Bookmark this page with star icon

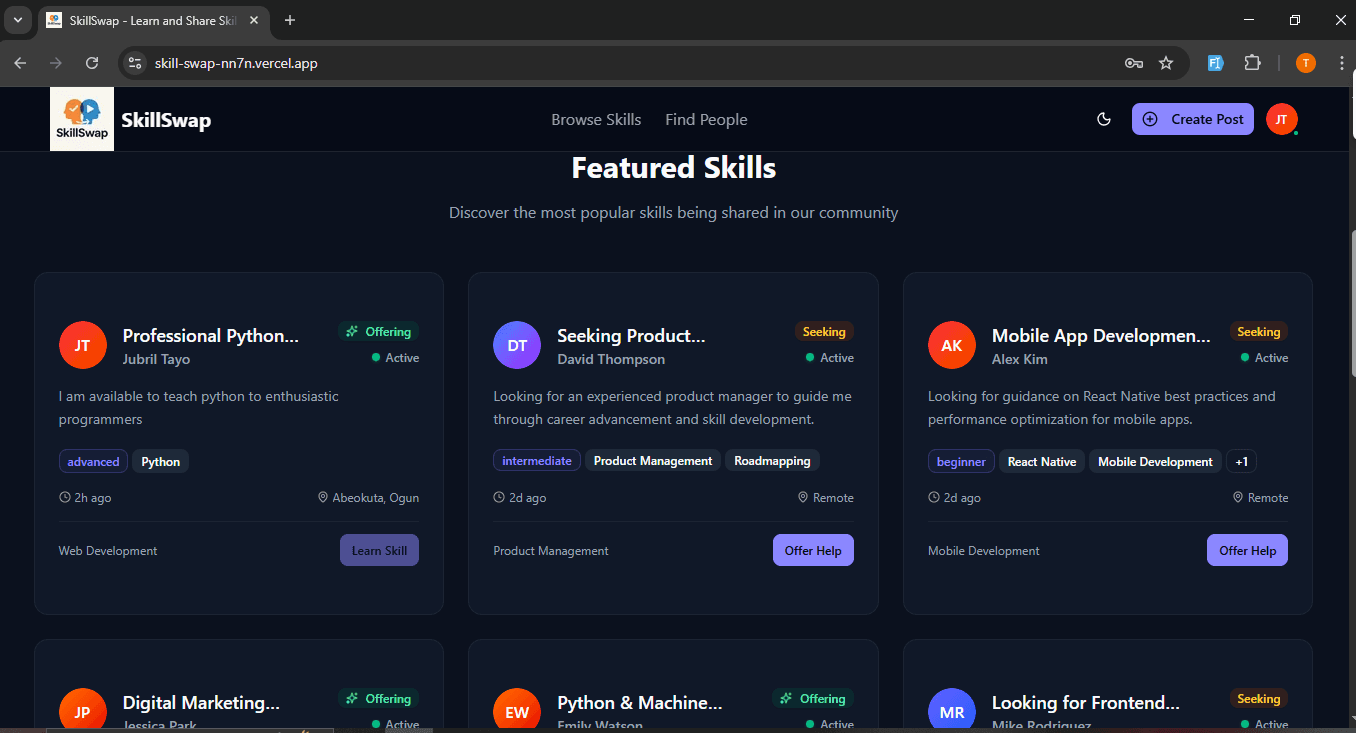pos(1166,63)
